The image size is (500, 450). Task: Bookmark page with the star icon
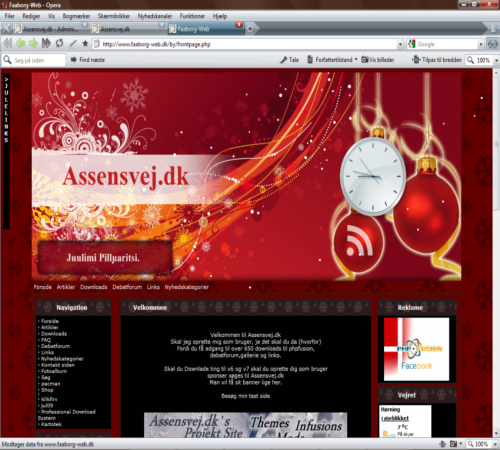click(85, 44)
